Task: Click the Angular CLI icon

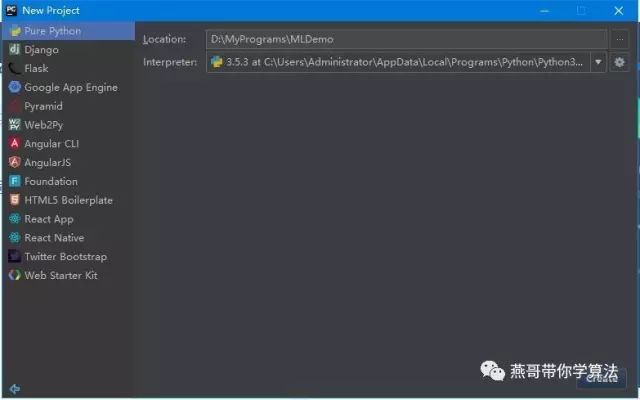Action: point(15,143)
